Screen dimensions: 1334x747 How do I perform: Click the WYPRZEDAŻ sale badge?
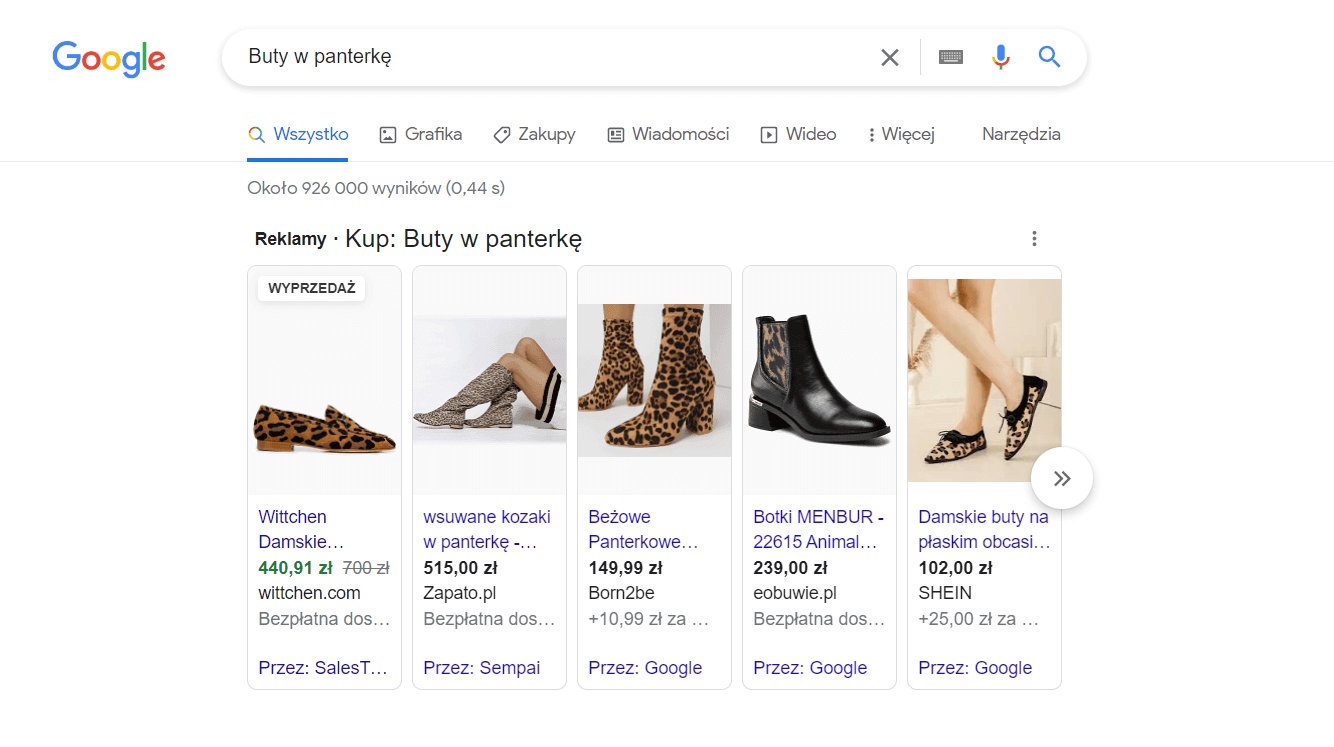tap(312, 288)
